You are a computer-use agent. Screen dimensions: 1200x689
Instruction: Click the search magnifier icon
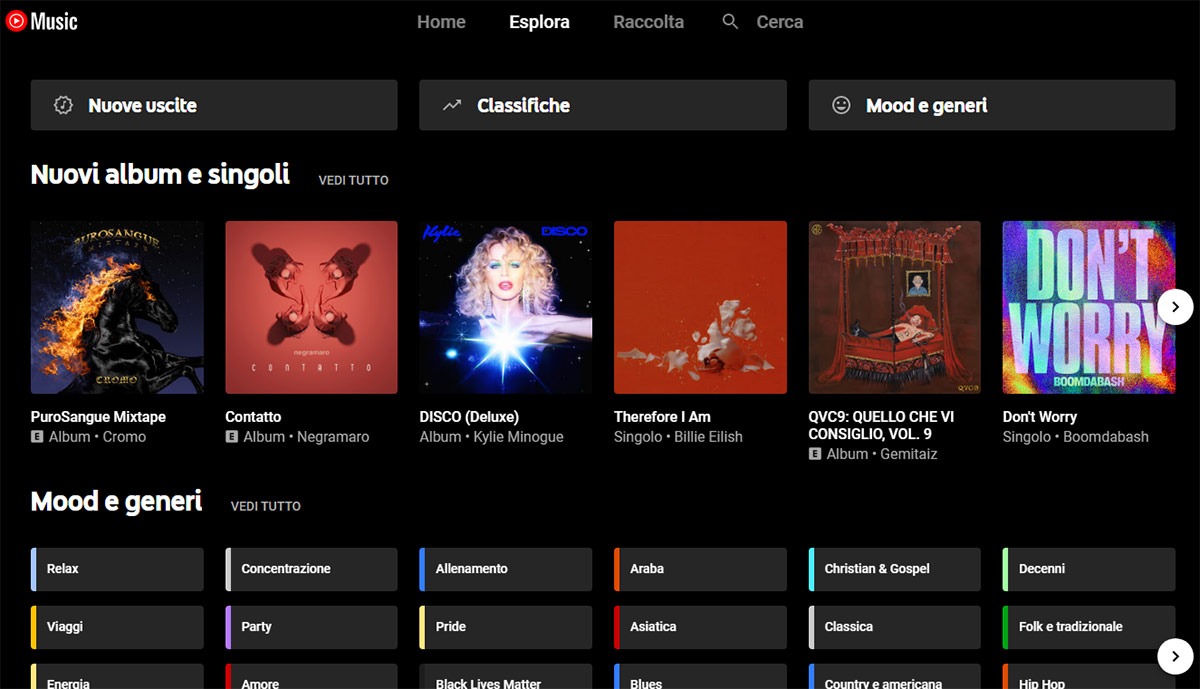(x=730, y=21)
